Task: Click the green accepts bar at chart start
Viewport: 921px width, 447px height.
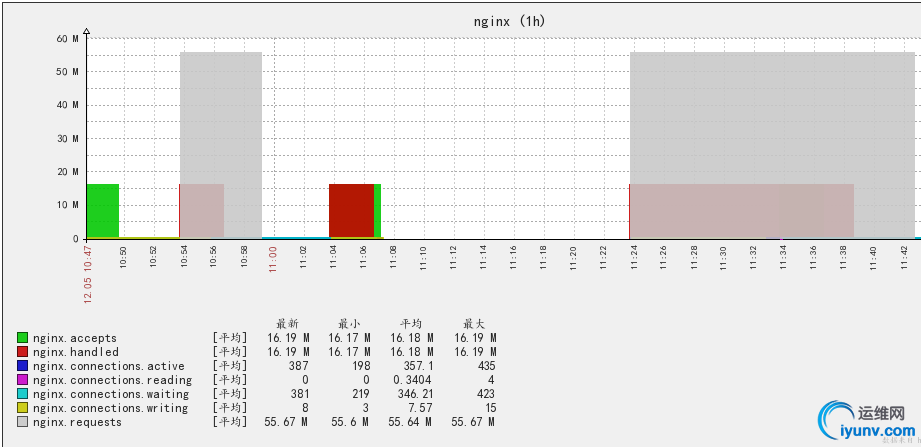Action: (103, 211)
